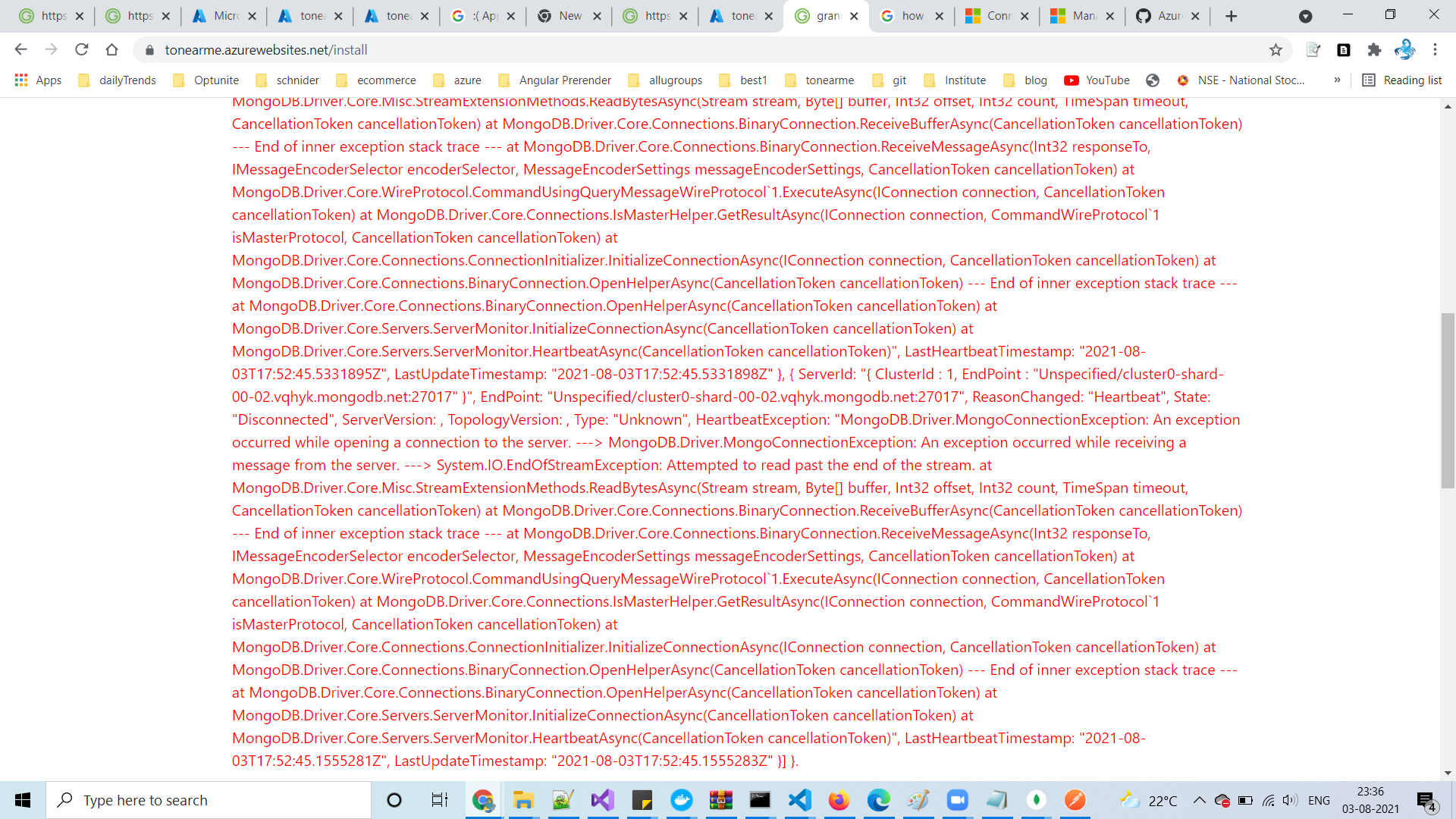Open the Chrome three-dot menu
The height and width of the screenshot is (819, 1456).
(x=1436, y=49)
